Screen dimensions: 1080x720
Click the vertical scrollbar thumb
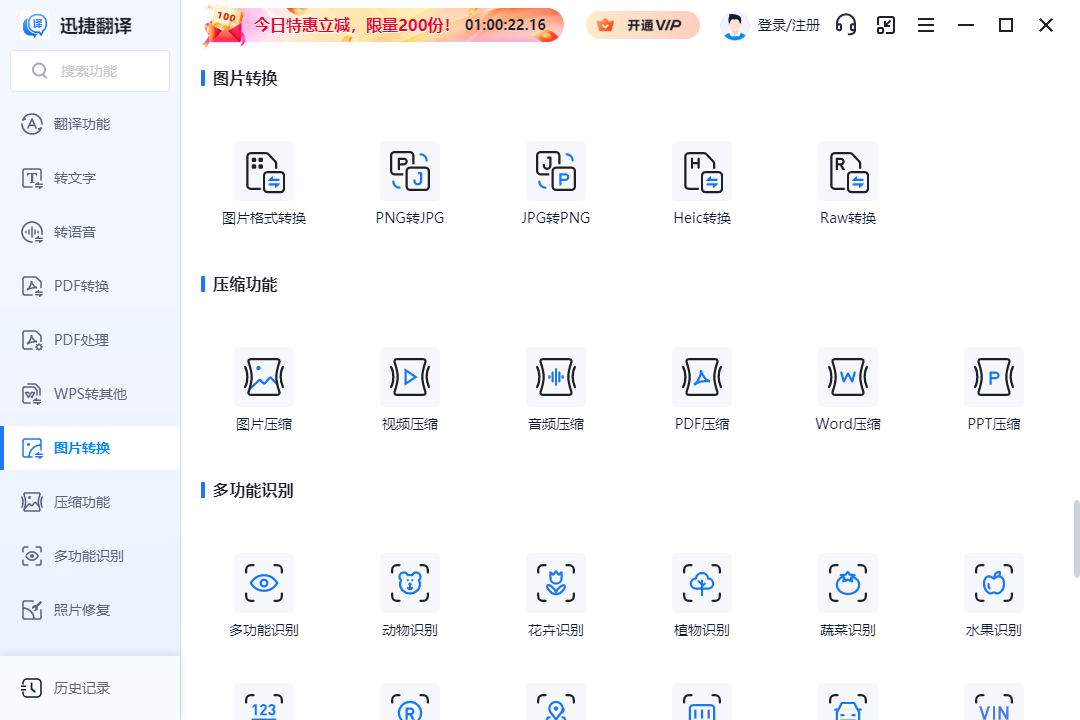pyautogui.click(x=1076, y=539)
